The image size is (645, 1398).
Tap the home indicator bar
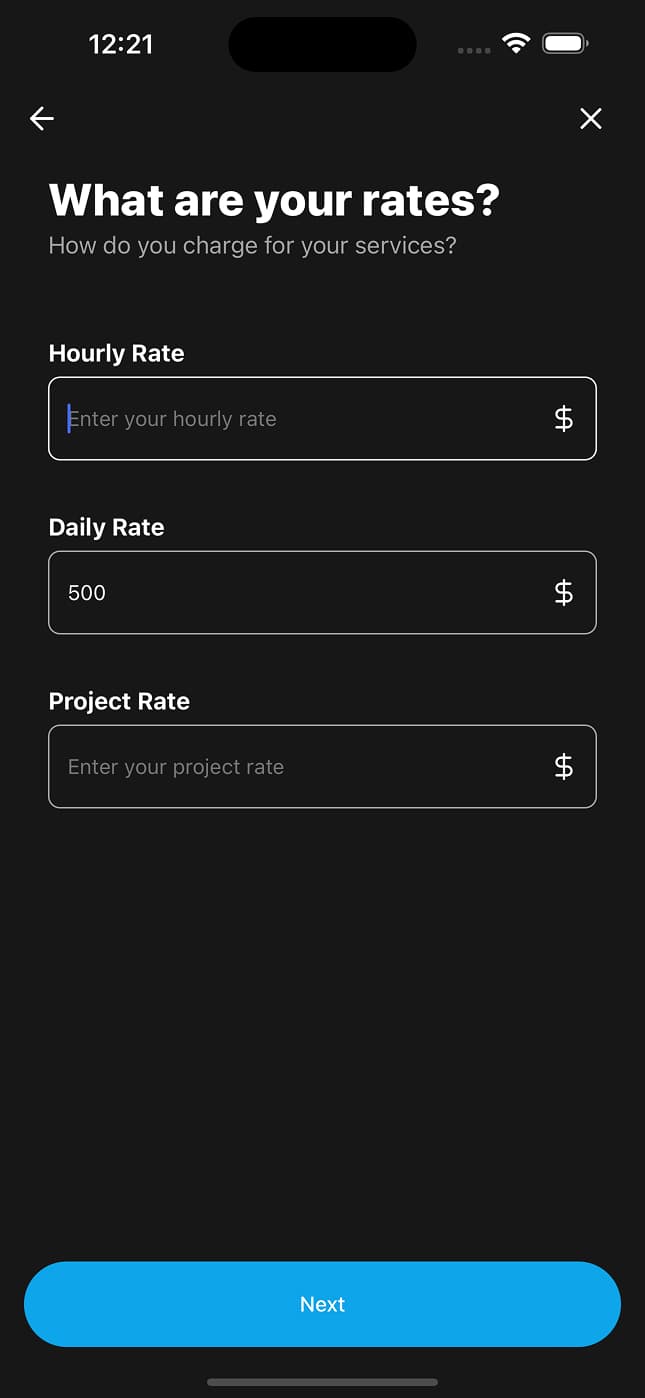point(322,1382)
